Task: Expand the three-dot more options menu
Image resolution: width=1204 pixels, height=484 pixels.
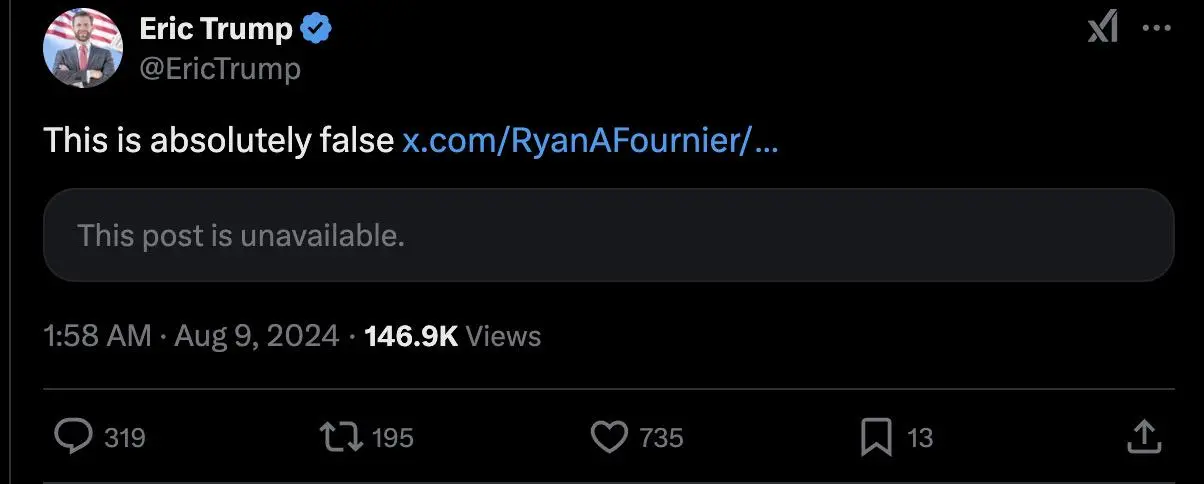Action: (x=1156, y=30)
